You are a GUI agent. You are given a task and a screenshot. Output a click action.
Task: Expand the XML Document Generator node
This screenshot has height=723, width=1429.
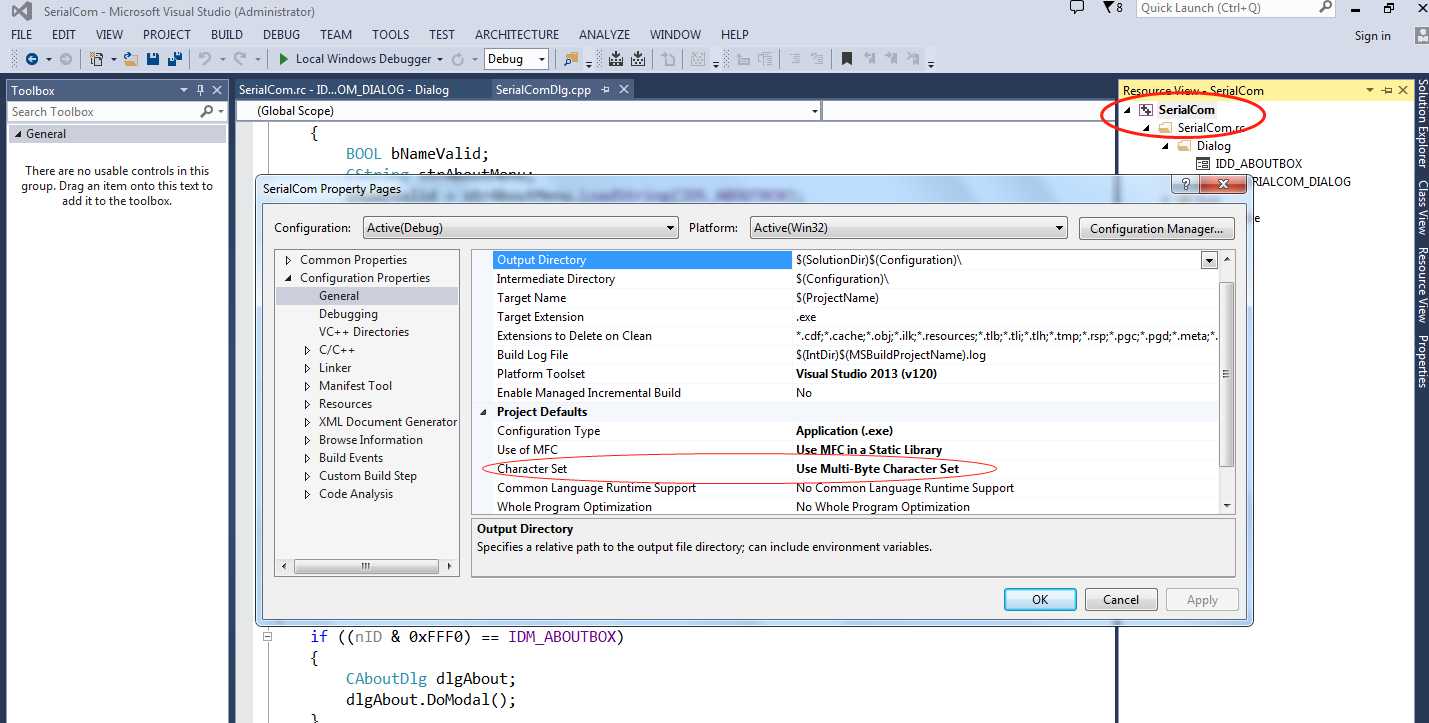point(308,422)
